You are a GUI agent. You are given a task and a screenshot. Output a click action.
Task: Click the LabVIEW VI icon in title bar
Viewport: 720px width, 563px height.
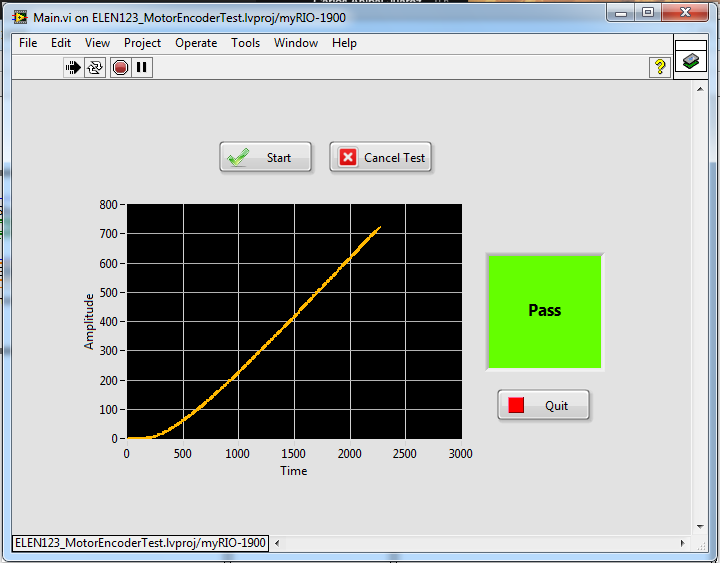(19, 17)
